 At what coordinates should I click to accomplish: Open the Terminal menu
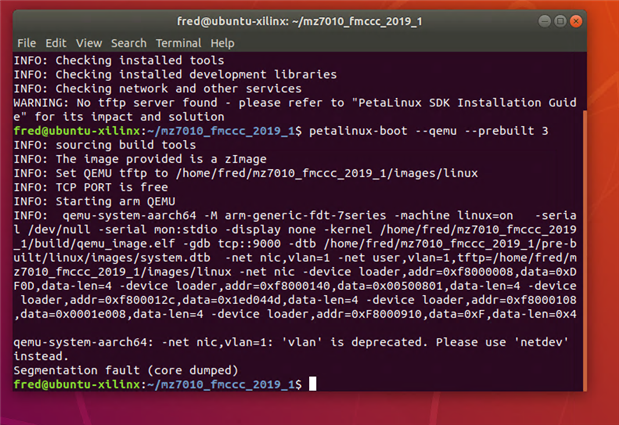(178, 43)
